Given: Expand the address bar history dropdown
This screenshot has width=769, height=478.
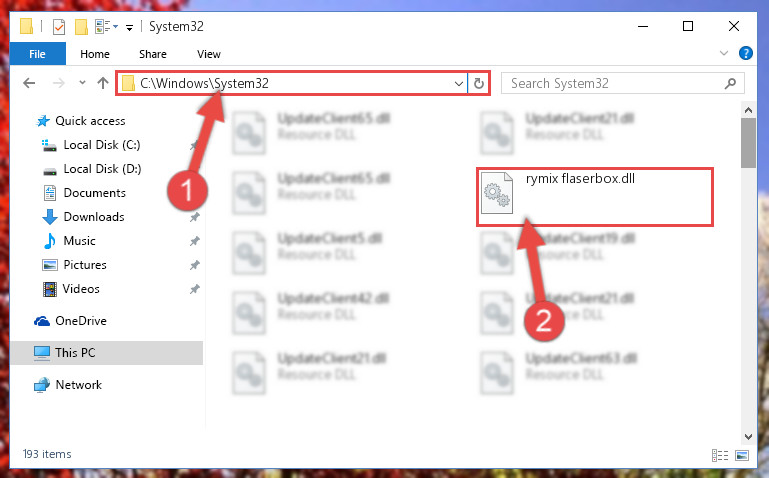Looking at the screenshot, I should 459,83.
